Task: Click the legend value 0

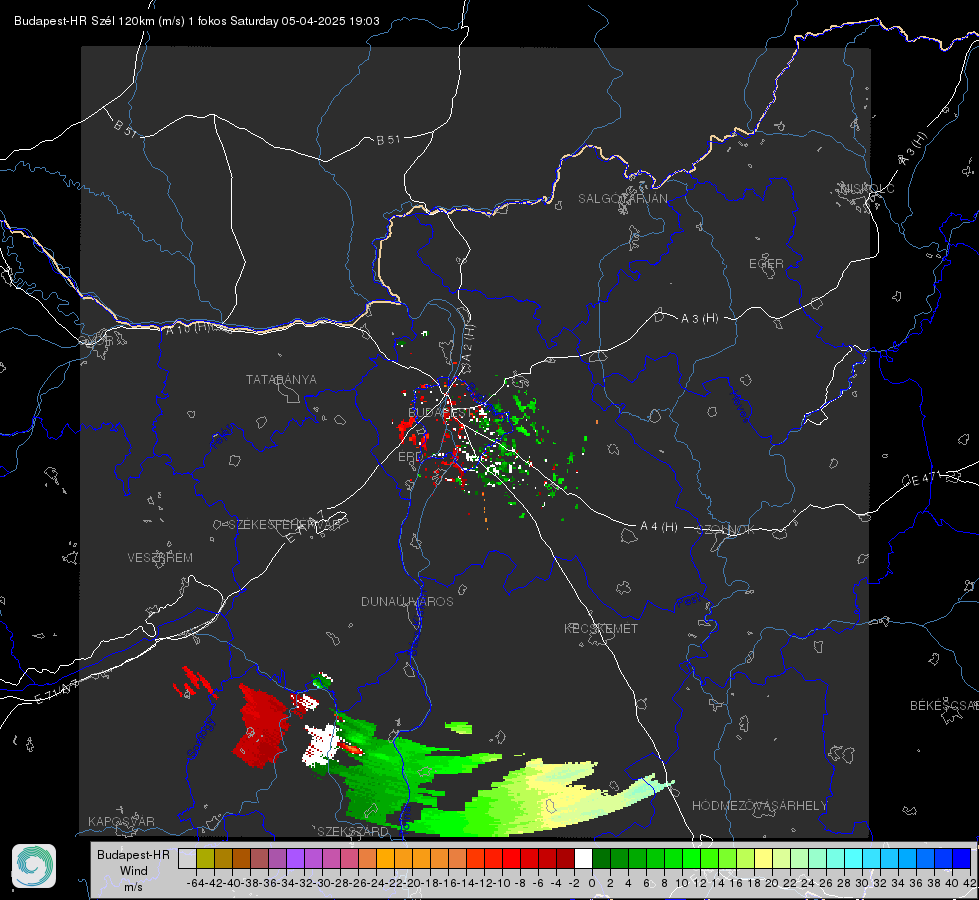Action: [x=592, y=883]
